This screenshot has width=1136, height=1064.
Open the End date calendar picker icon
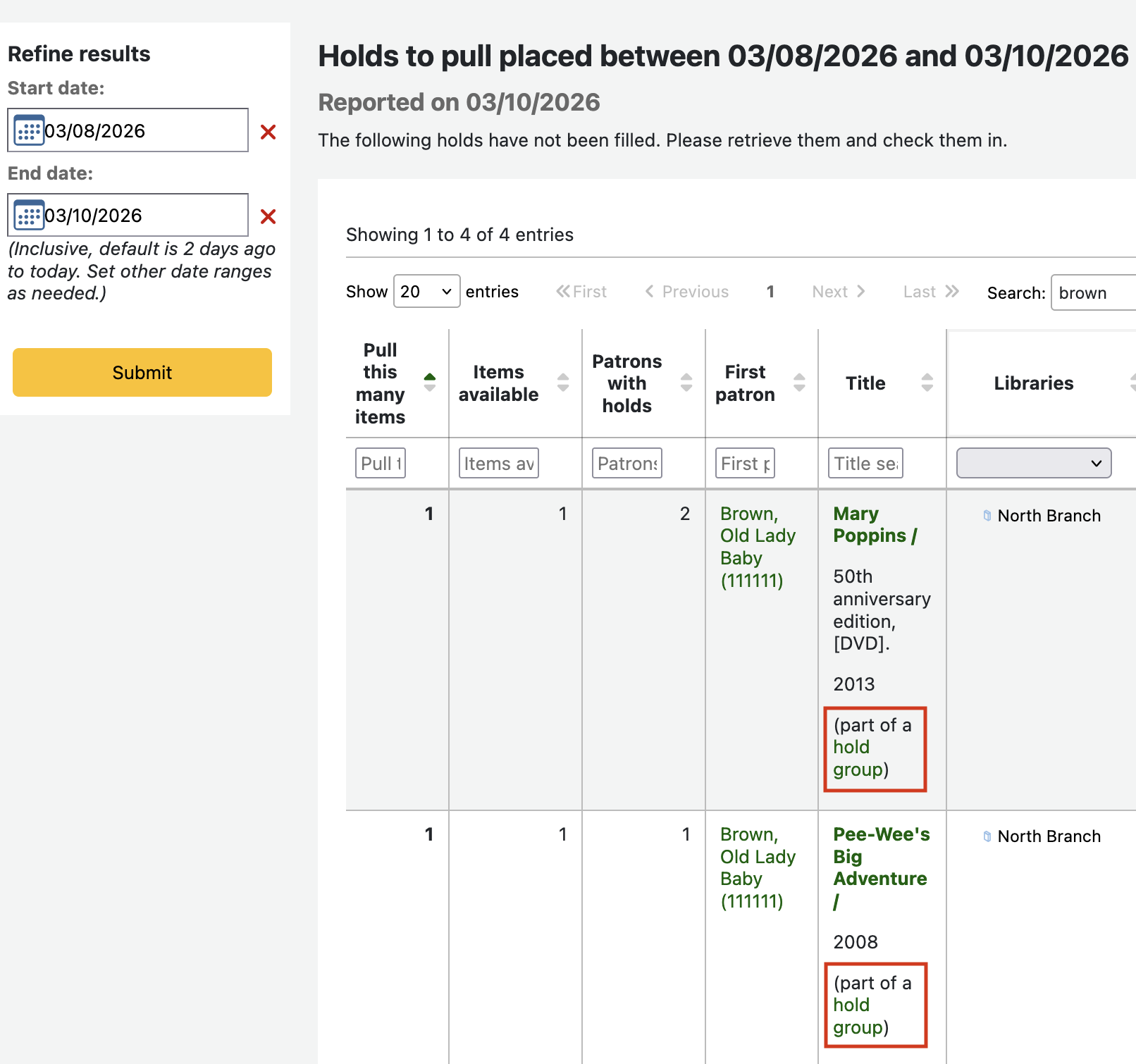(x=29, y=216)
